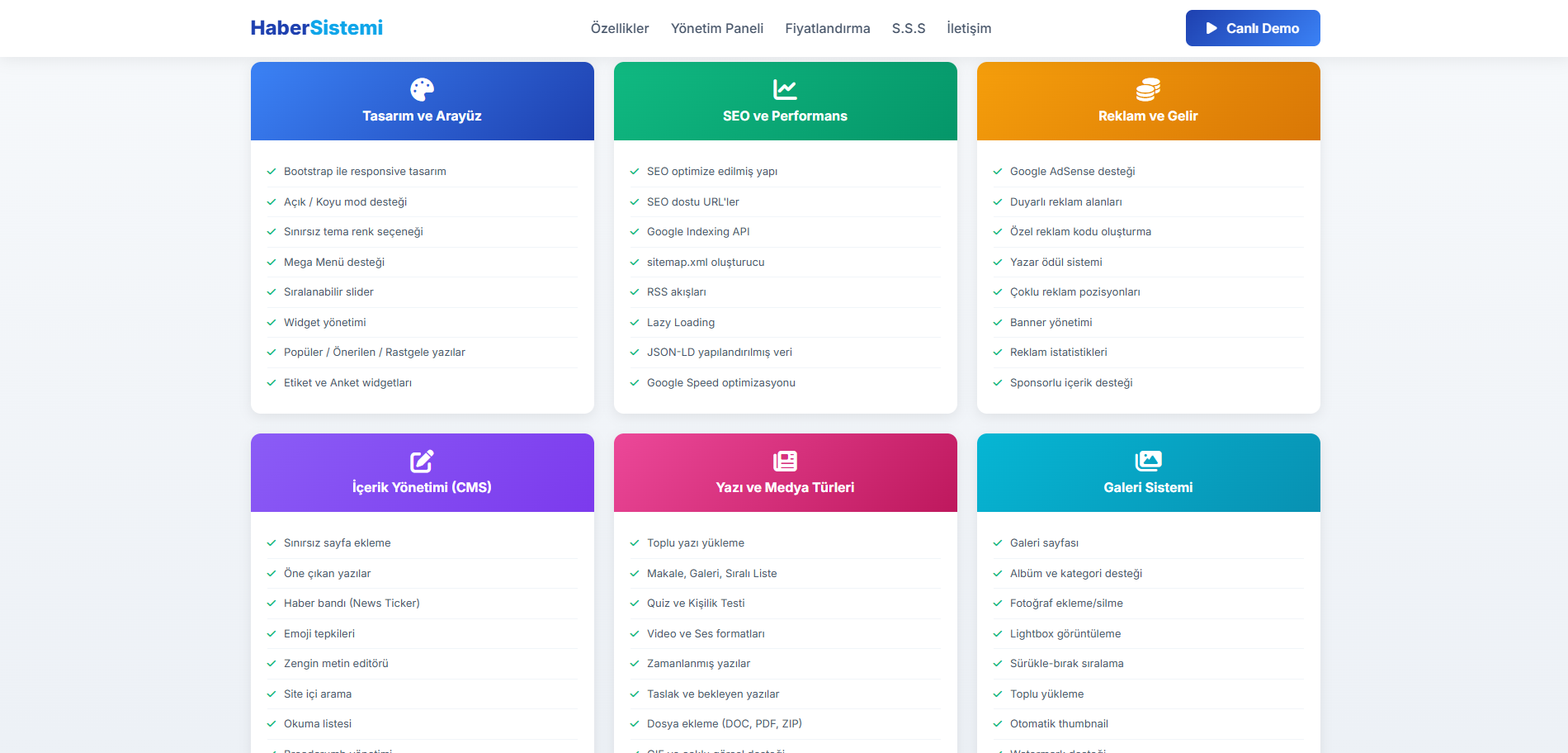This screenshot has width=1568, height=753.
Task: Click the images icon in Galeri Sistemi
Action: pos(1148,461)
